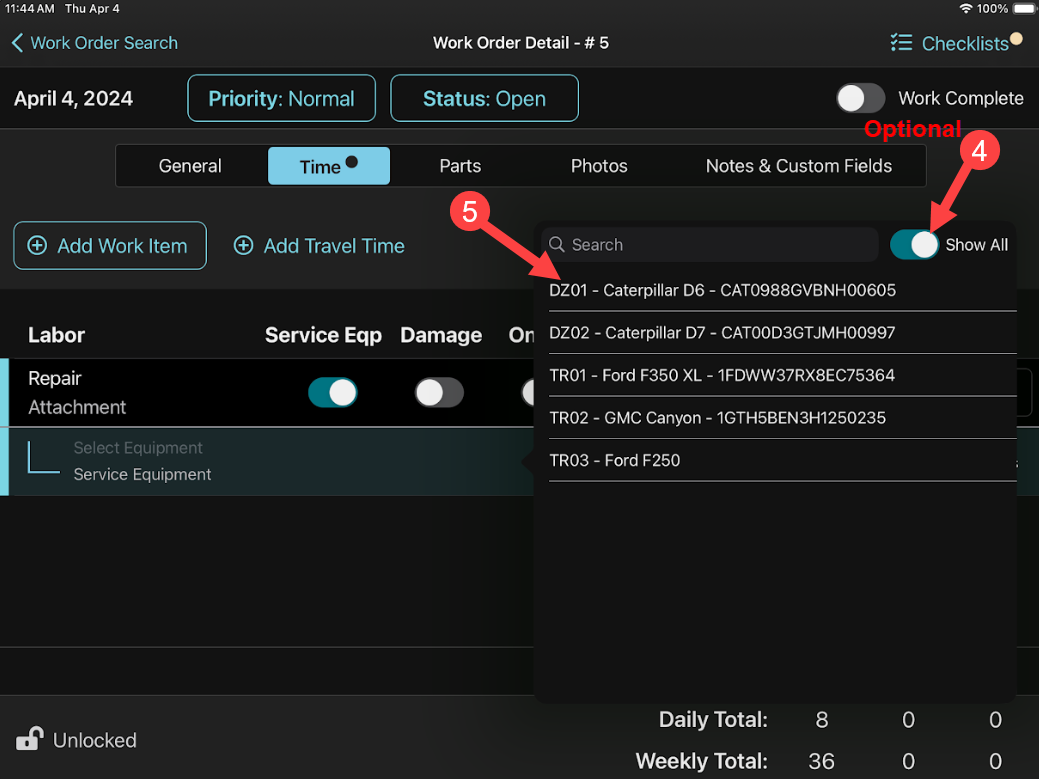
Task: Tap the Wi-Fi status icon
Action: [965, 8]
